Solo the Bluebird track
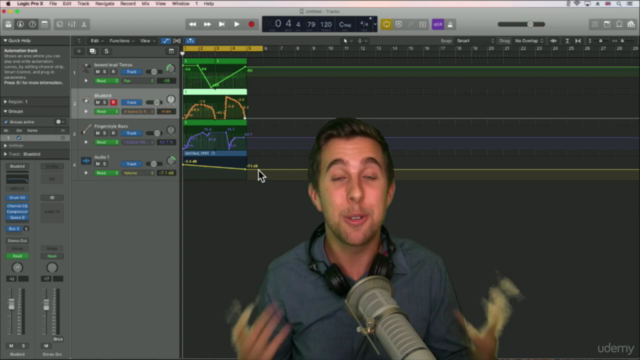The image size is (640, 360). pyautogui.click(x=104, y=102)
